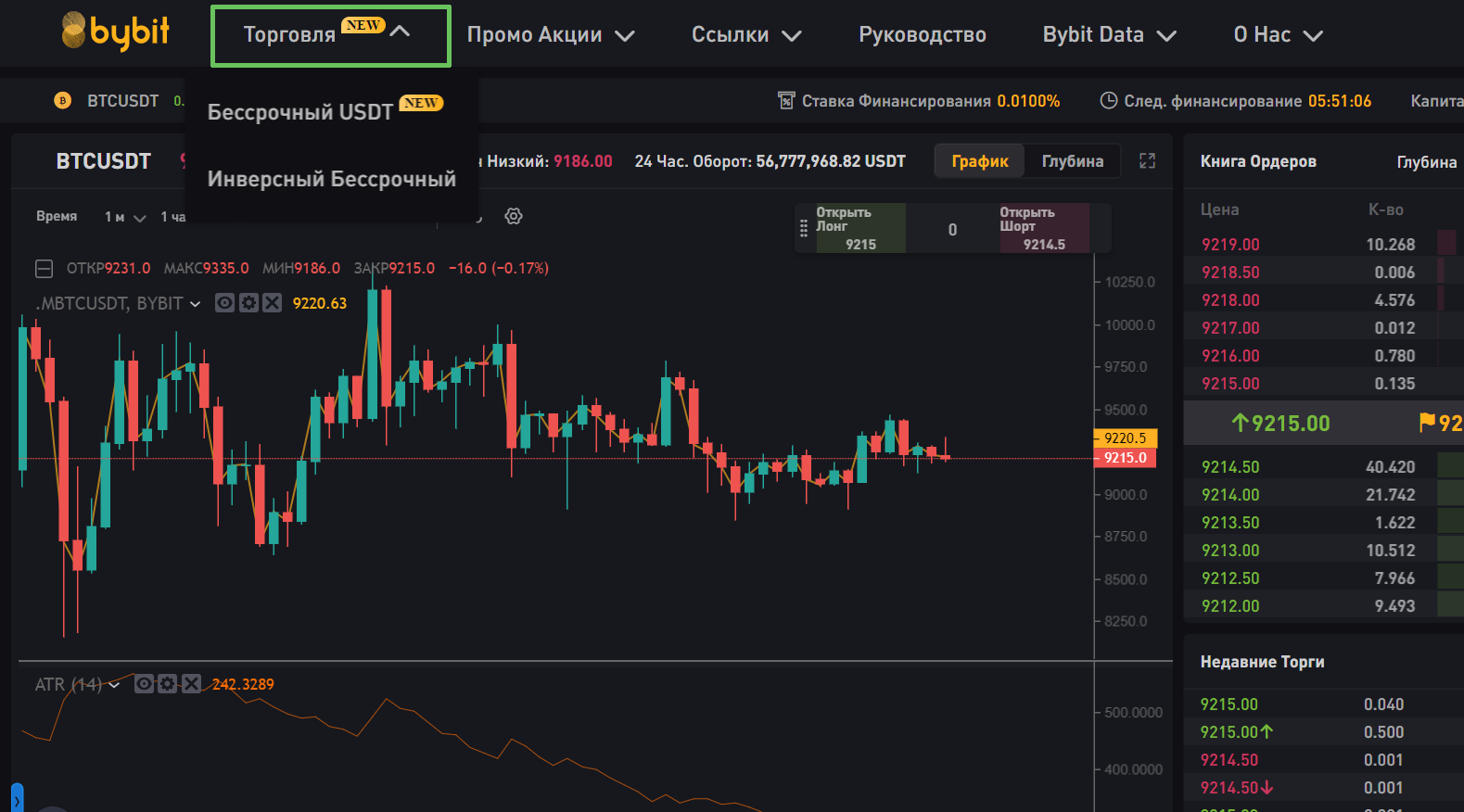Click bid price 9213.50 in order book
The width and height of the screenshot is (1464, 812).
coord(1230,523)
